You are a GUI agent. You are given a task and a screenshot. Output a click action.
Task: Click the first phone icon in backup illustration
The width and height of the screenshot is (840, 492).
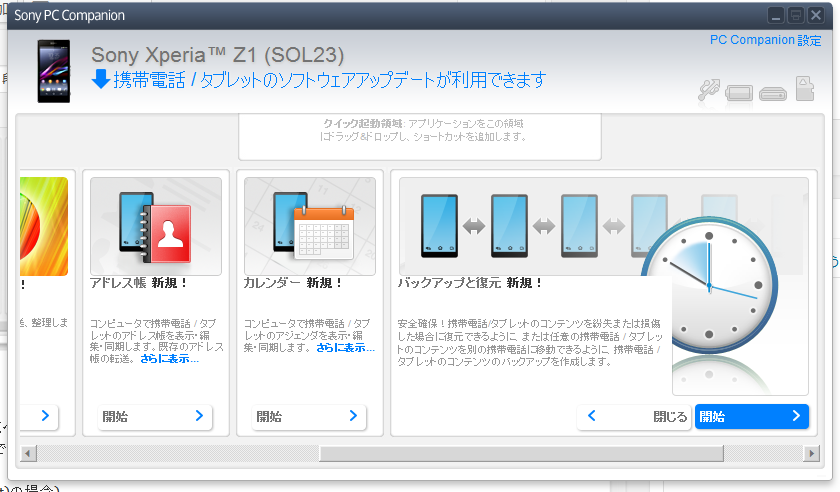coord(439,226)
